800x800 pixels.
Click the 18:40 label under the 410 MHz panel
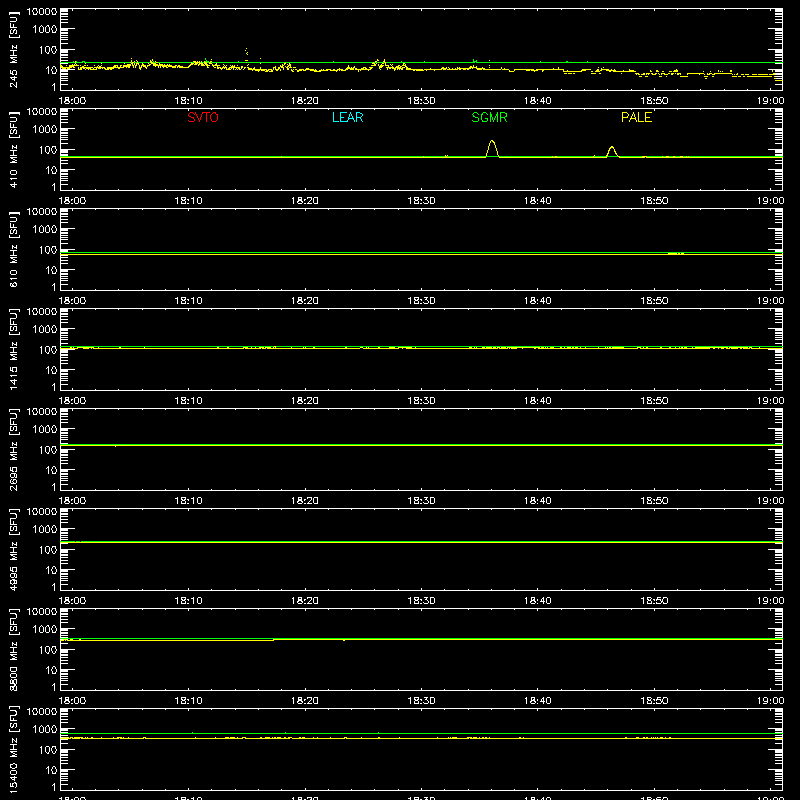click(538, 201)
